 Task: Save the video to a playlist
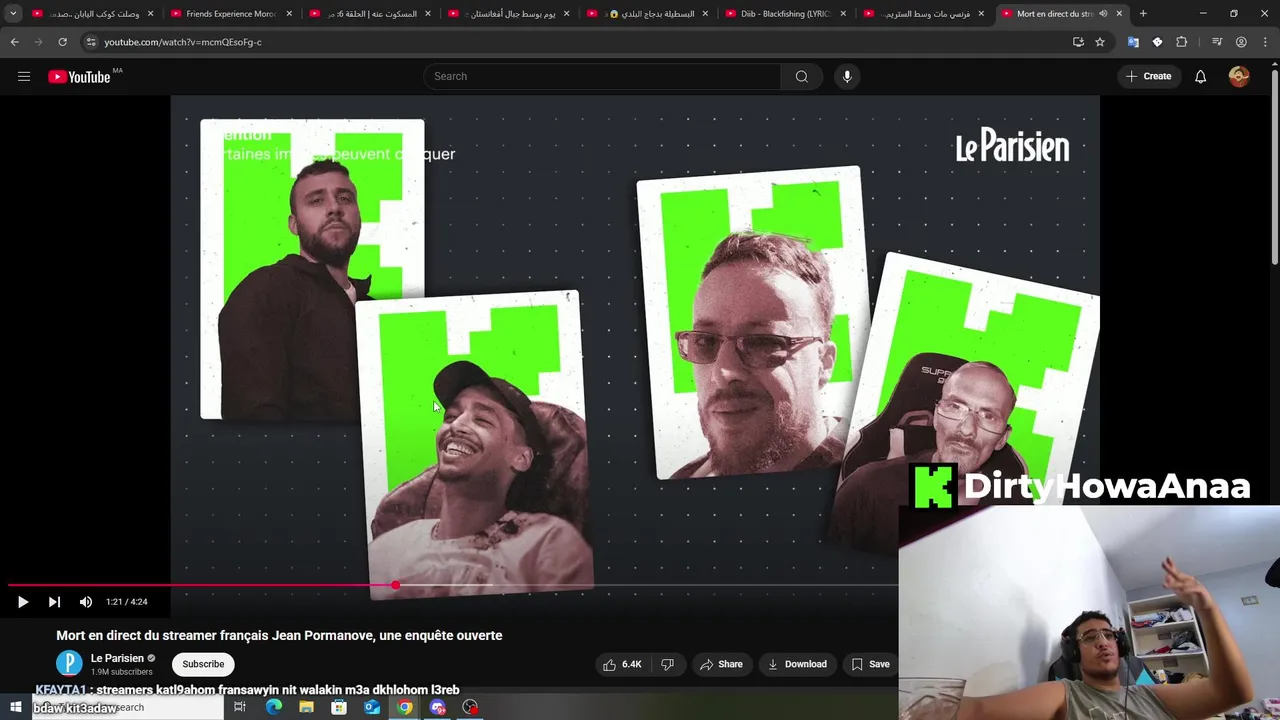pos(870,664)
